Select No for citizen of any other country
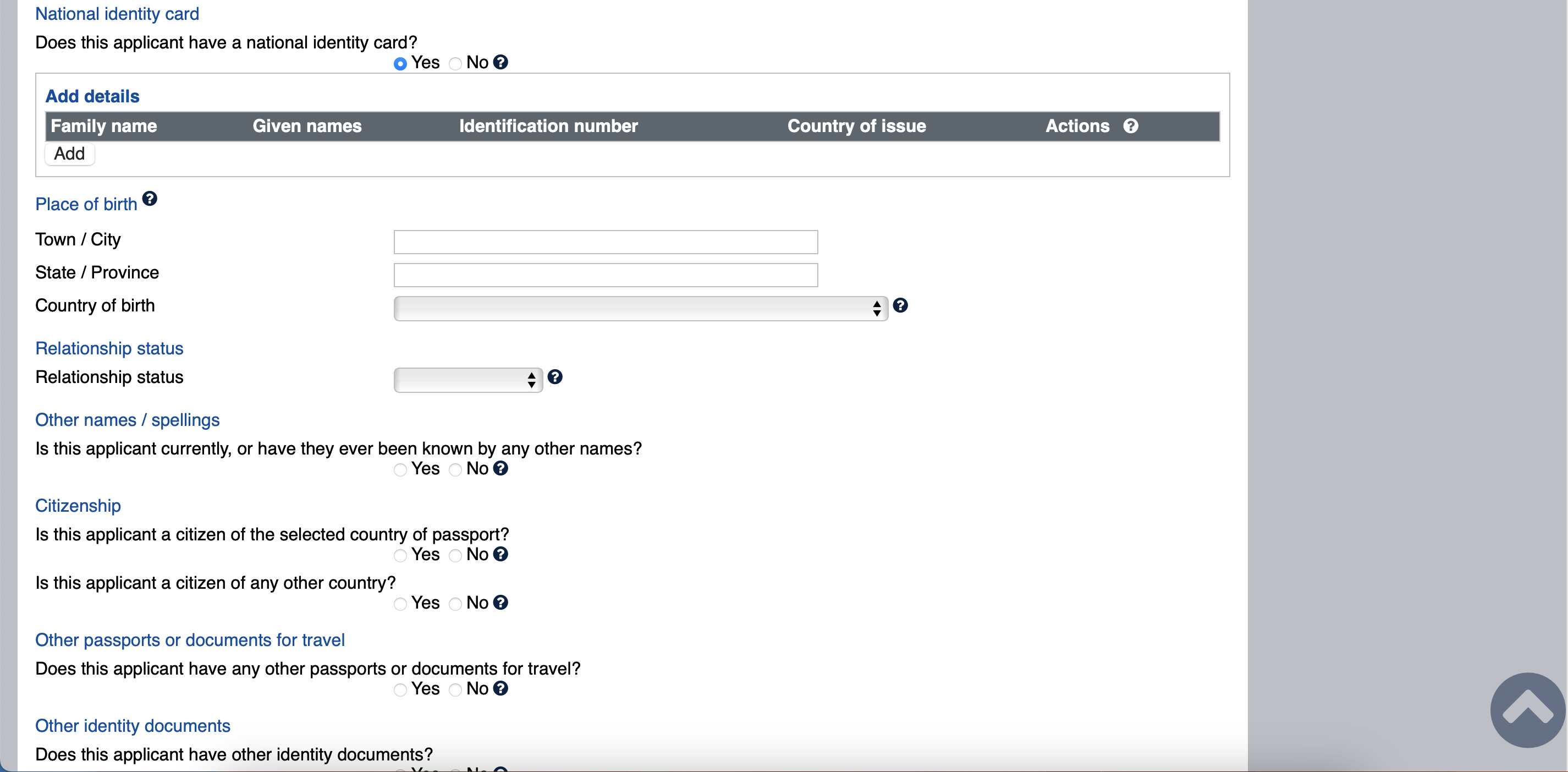Screen dimensions: 1568x772 click(455, 604)
